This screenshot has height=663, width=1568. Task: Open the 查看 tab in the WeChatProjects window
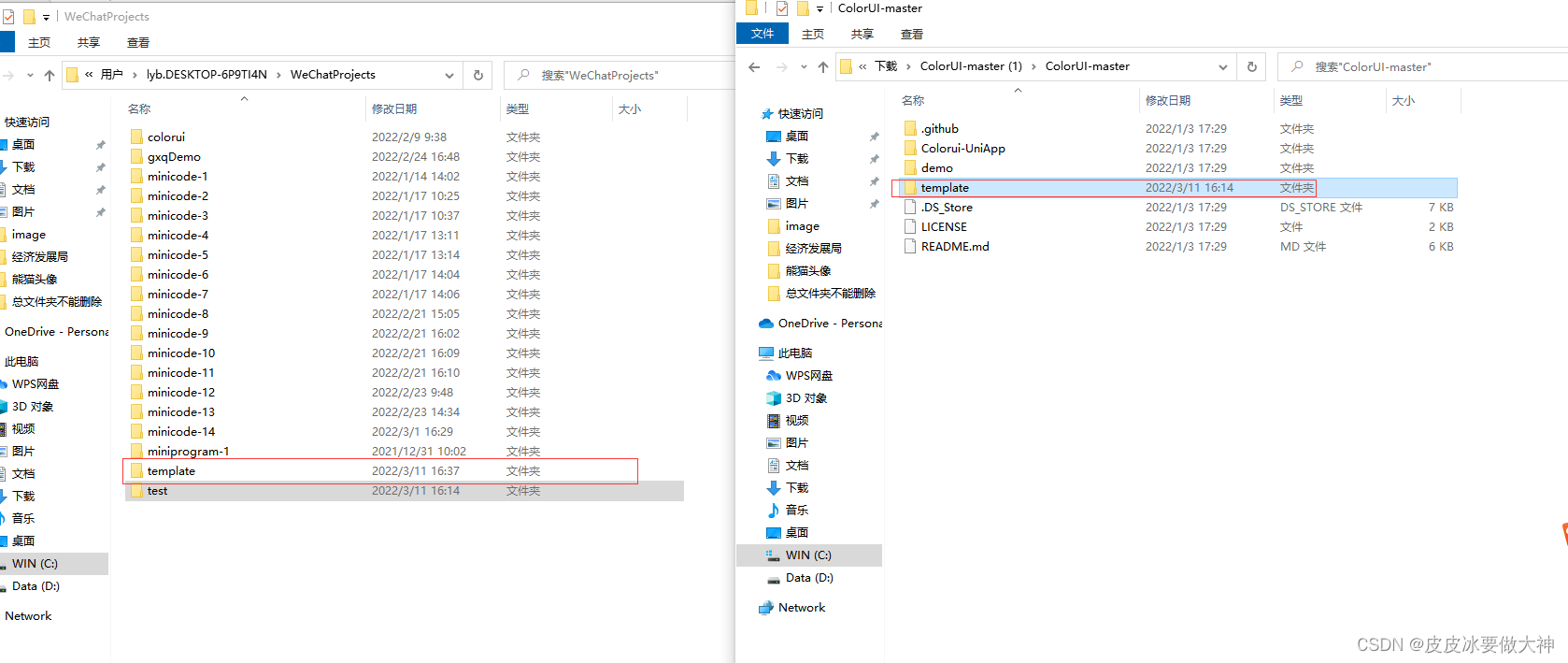point(138,42)
